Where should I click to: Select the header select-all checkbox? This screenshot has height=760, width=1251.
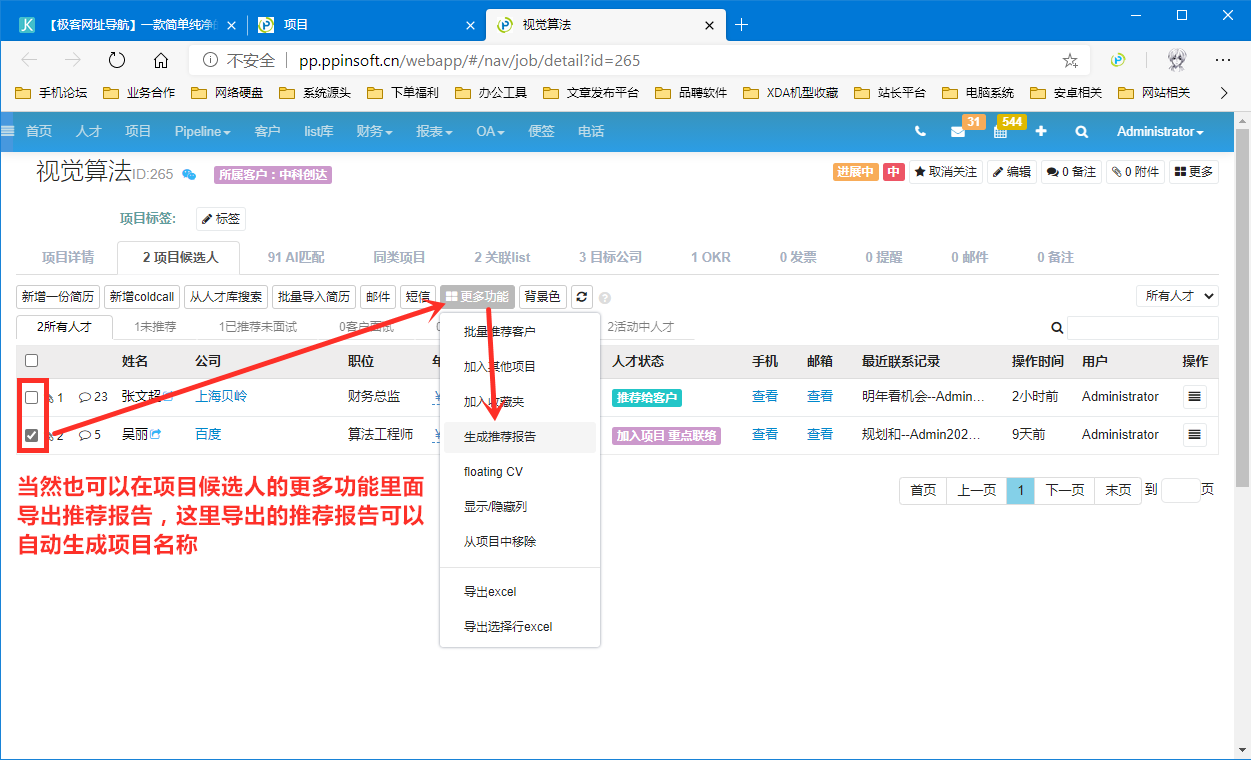[31, 361]
